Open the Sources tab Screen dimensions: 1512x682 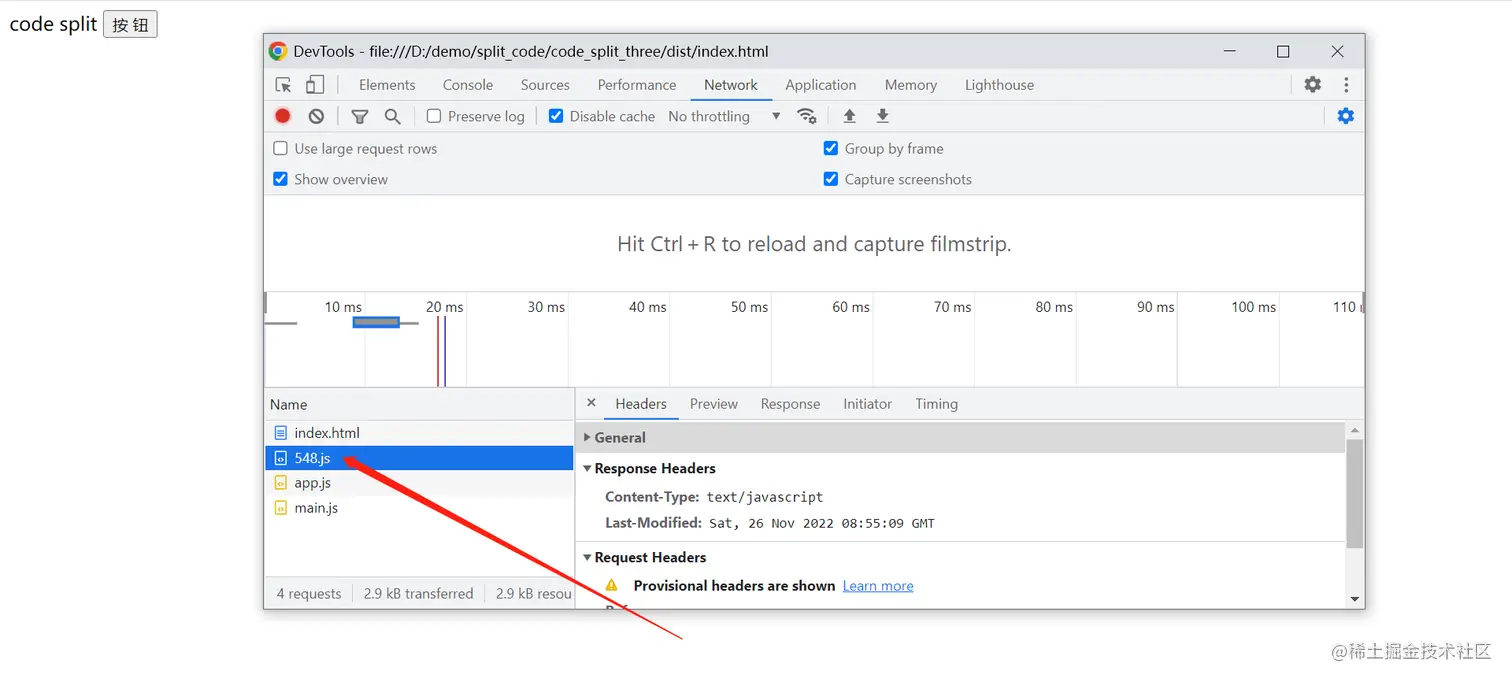545,85
